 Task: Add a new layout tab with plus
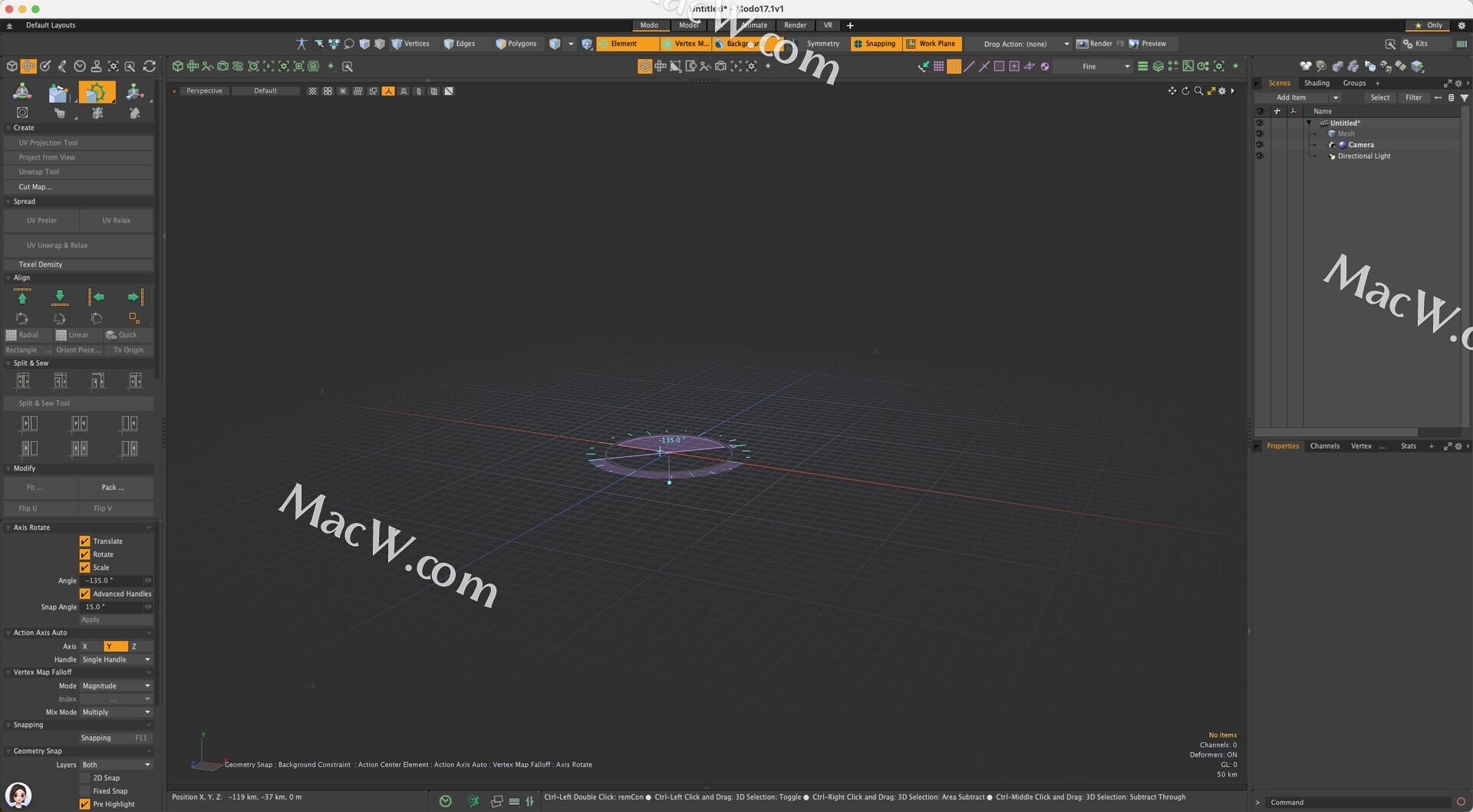(x=850, y=25)
